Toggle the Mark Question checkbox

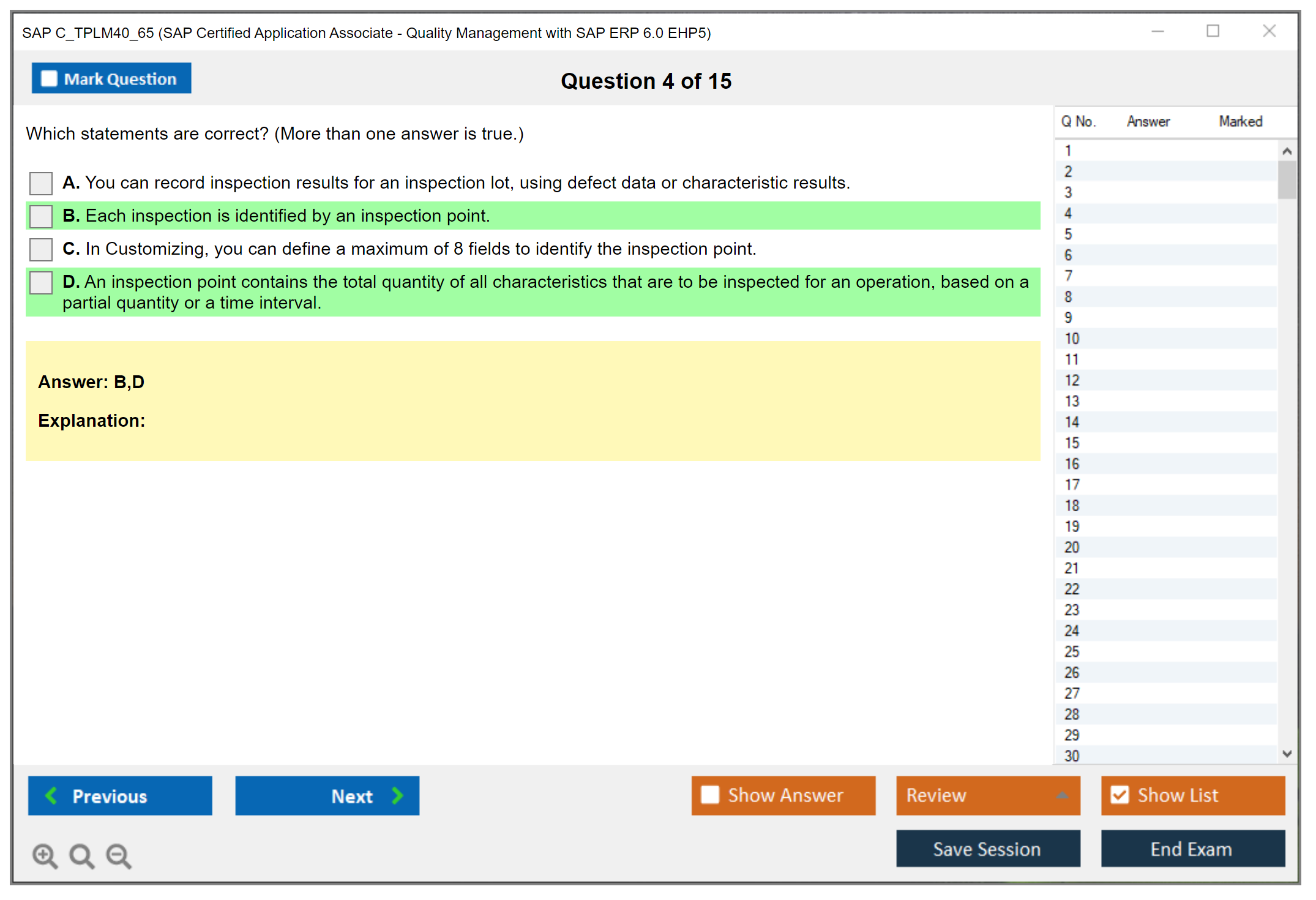click(x=49, y=79)
